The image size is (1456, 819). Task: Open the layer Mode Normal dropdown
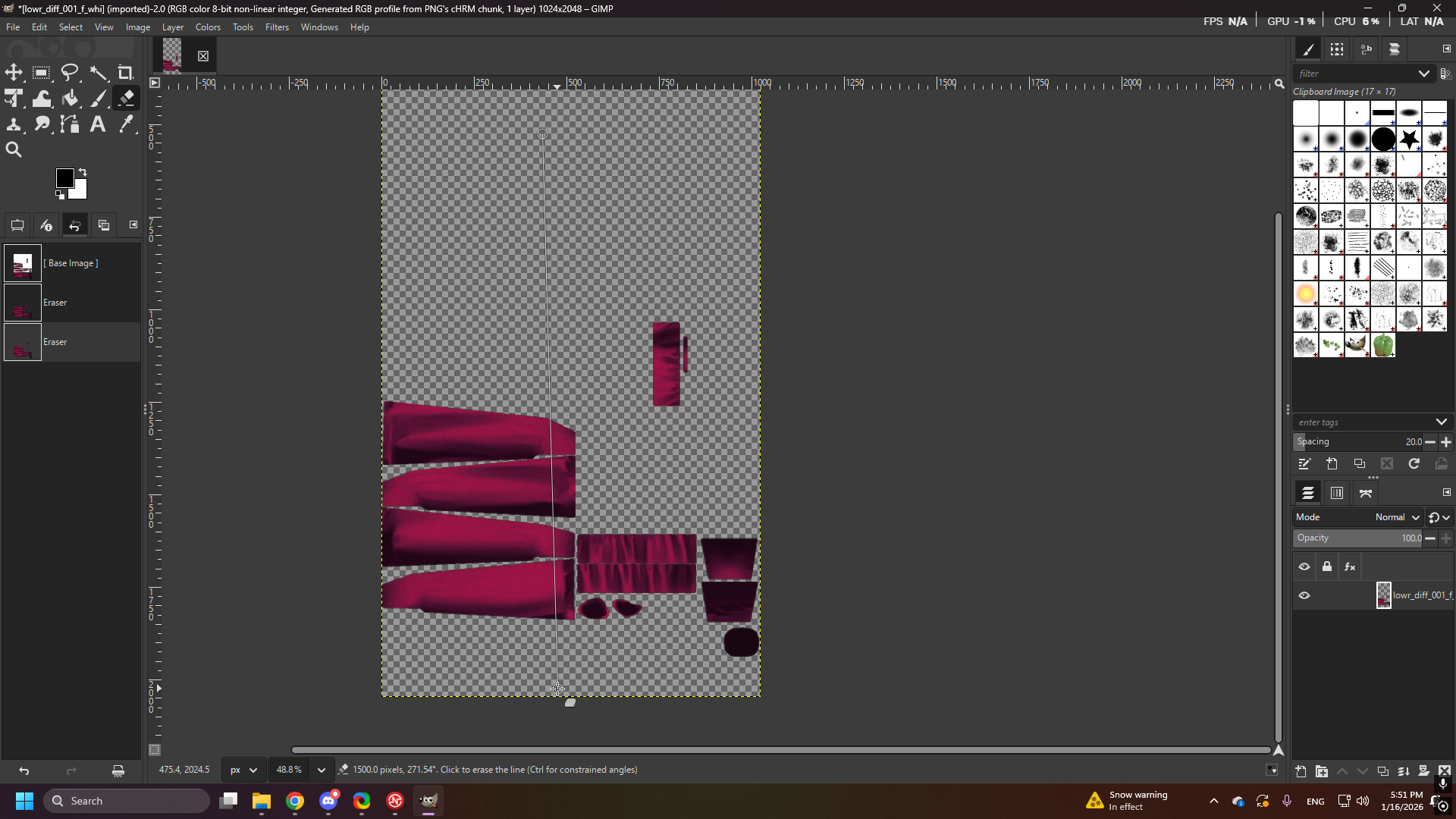pos(1397,517)
